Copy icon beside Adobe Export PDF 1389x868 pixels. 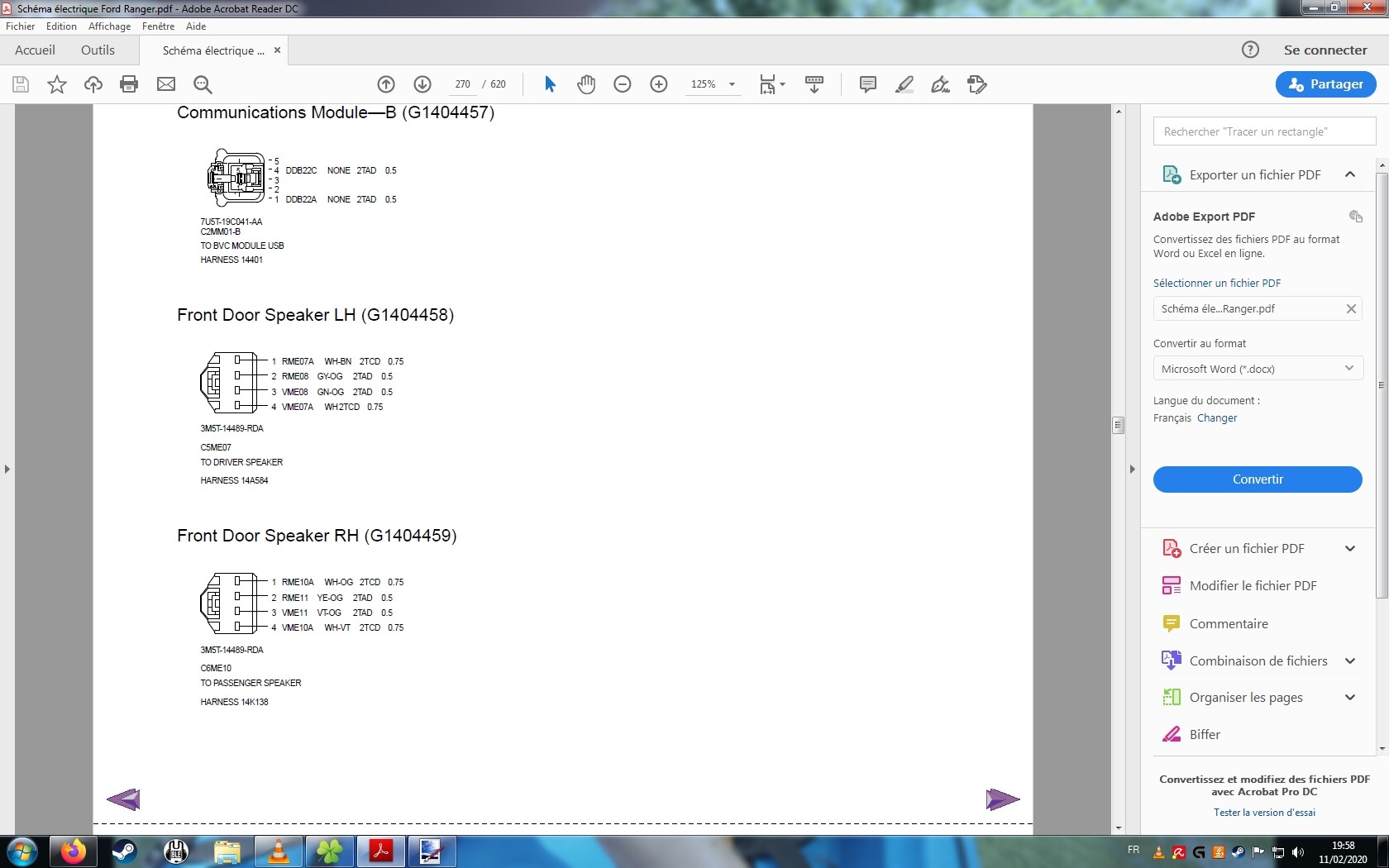click(x=1356, y=217)
